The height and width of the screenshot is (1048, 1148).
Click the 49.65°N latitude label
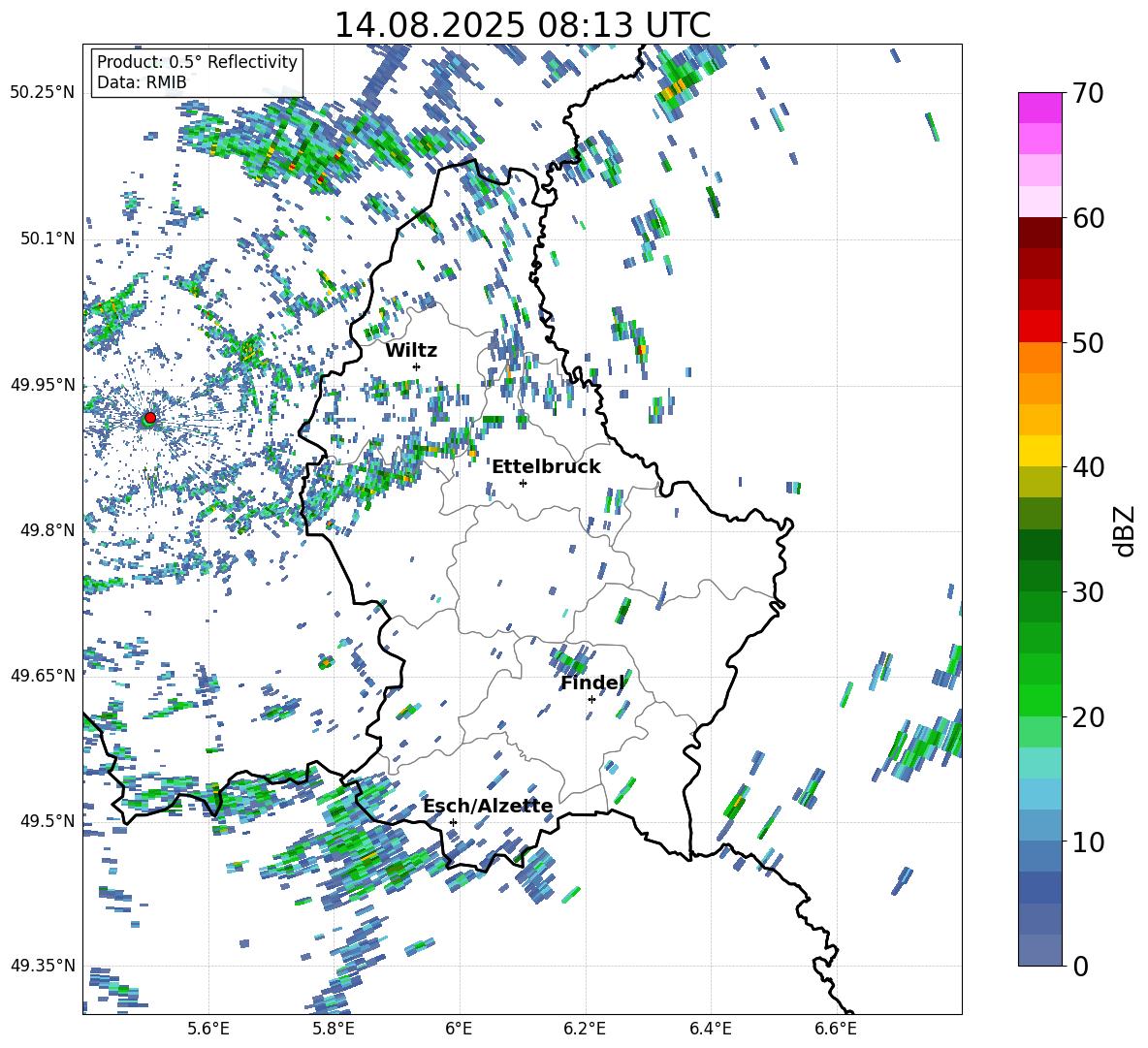(x=43, y=675)
